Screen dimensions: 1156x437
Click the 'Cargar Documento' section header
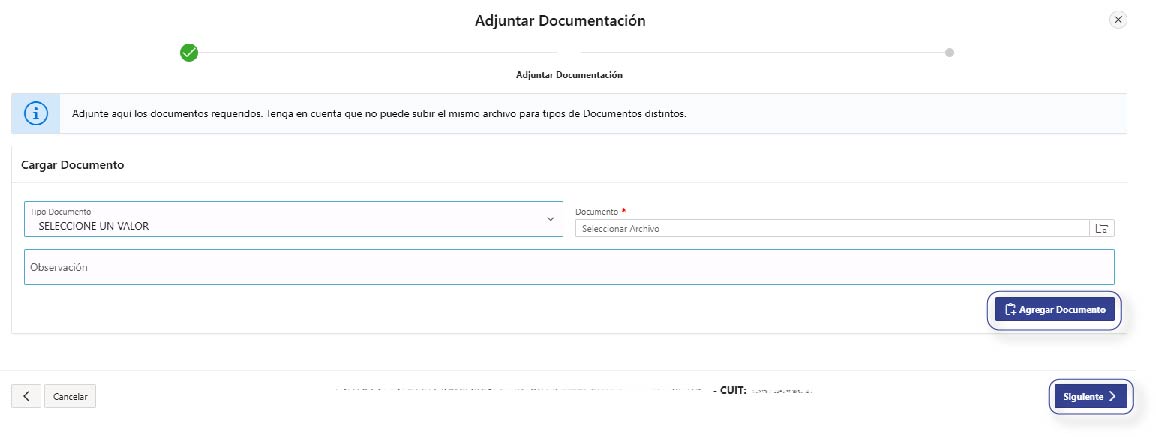click(x=73, y=165)
